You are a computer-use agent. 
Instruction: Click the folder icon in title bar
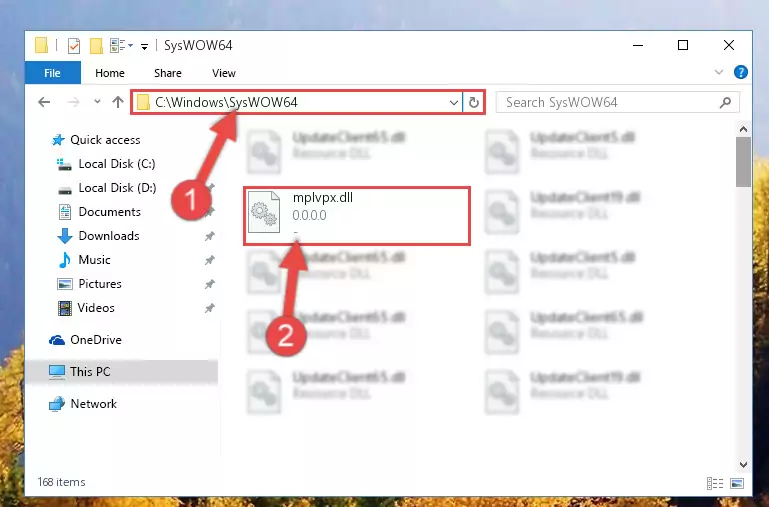coord(42,46)
